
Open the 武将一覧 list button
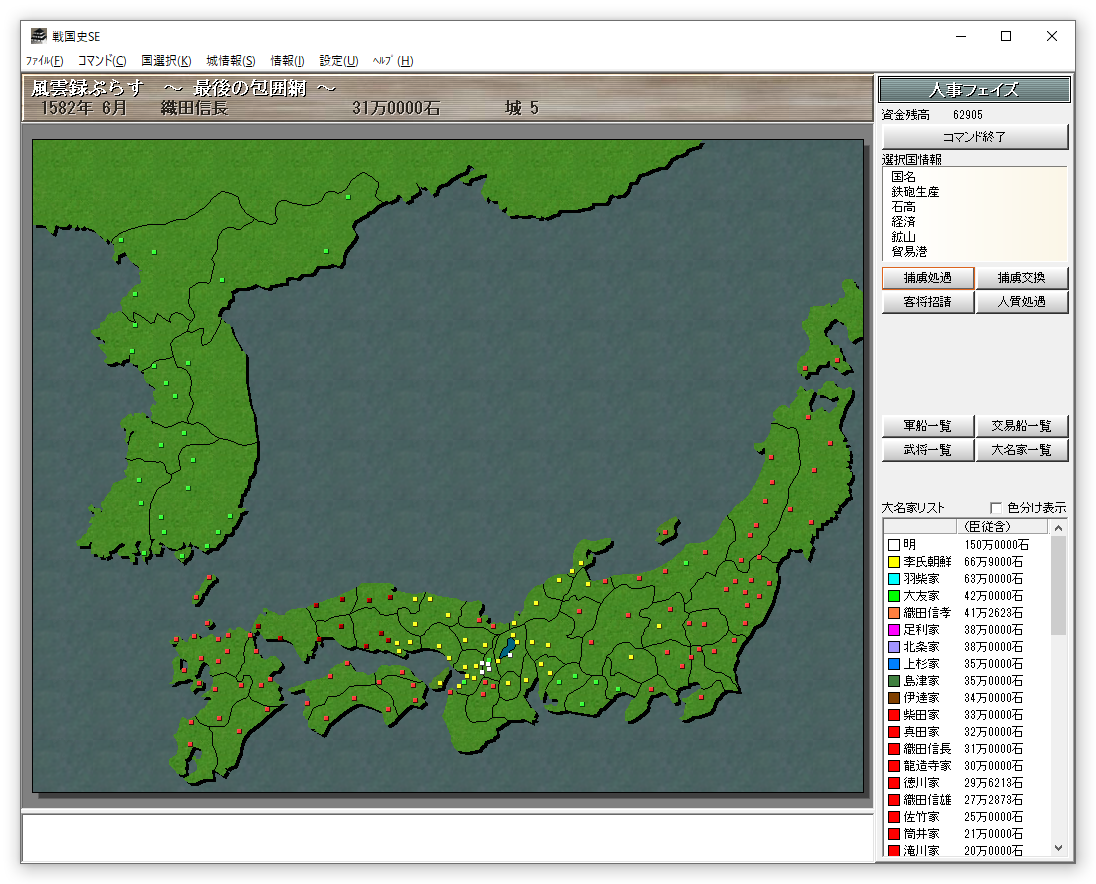pyautogui.click(x=928, y=450)
